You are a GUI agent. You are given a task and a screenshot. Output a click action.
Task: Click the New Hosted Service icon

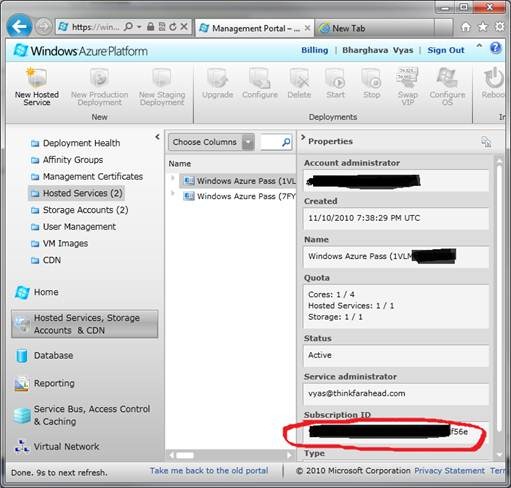point(37,77)
